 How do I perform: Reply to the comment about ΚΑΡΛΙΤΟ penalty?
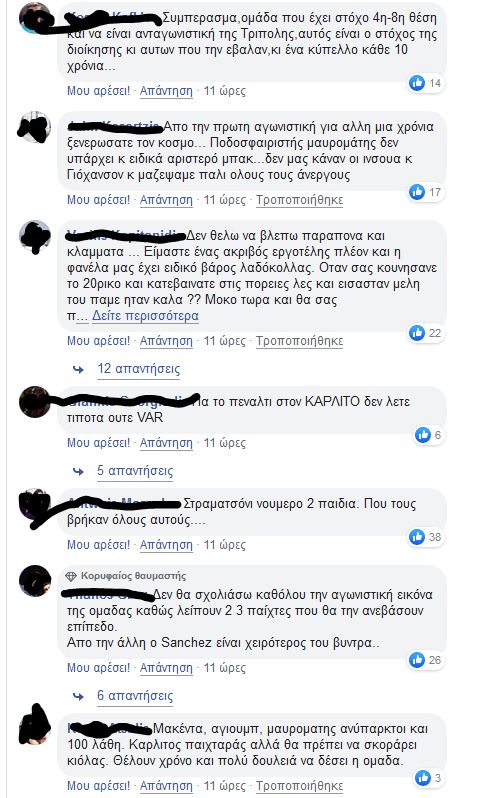click(x=166, y=443)
